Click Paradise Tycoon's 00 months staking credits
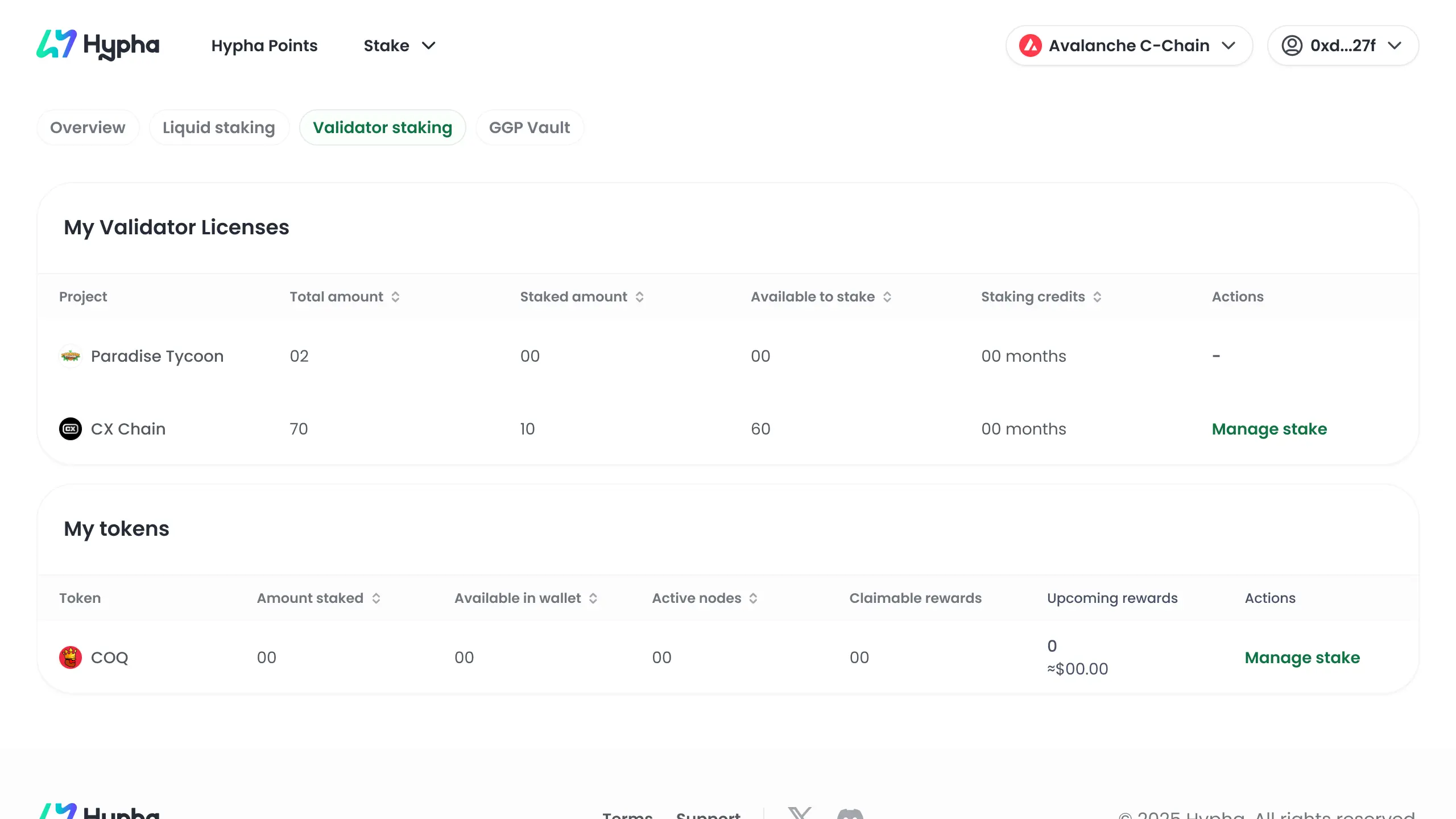The height and width of the screenshot is (819, 1456). [x=1024, y=356]
